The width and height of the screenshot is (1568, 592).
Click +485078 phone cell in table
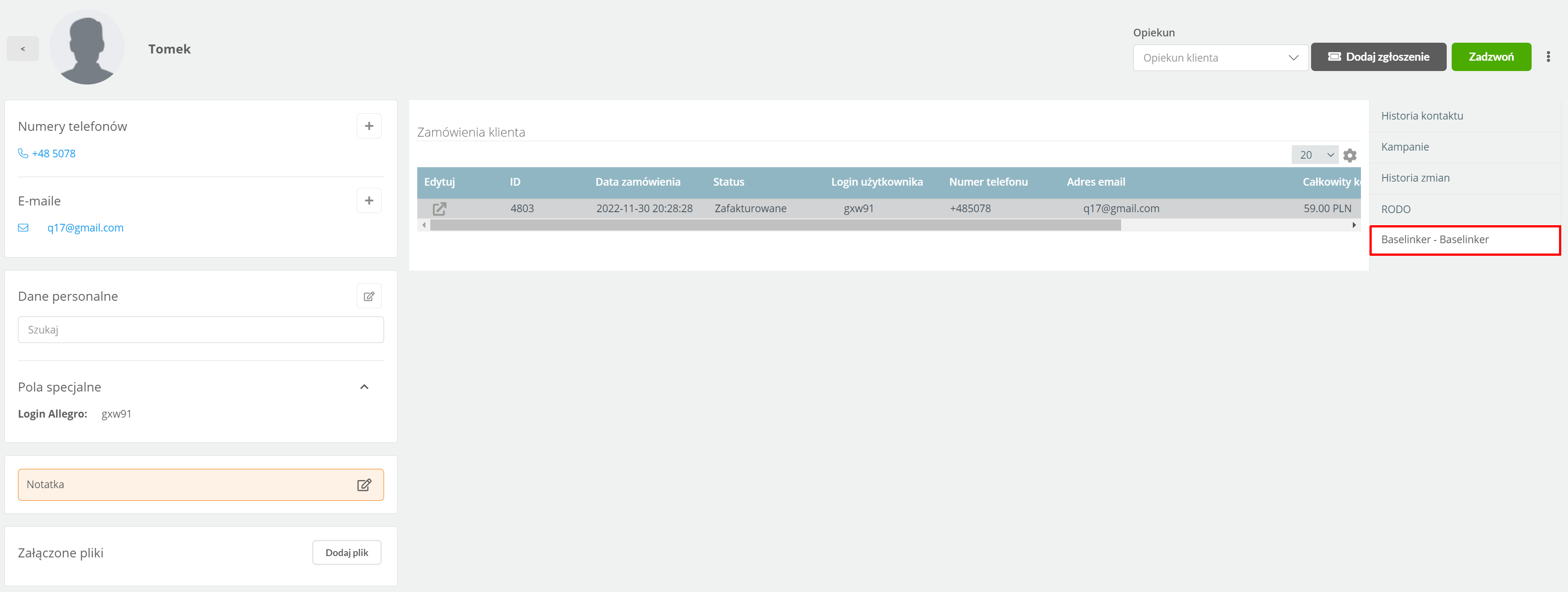click(970, 208)
